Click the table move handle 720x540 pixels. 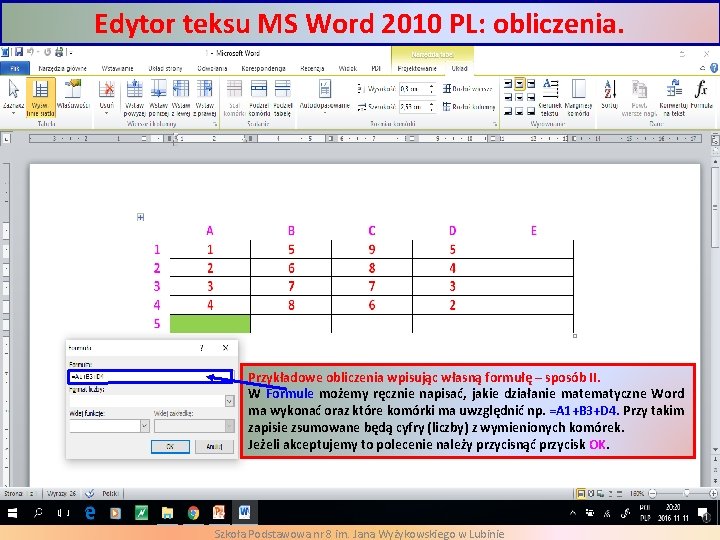coord(141,217)
